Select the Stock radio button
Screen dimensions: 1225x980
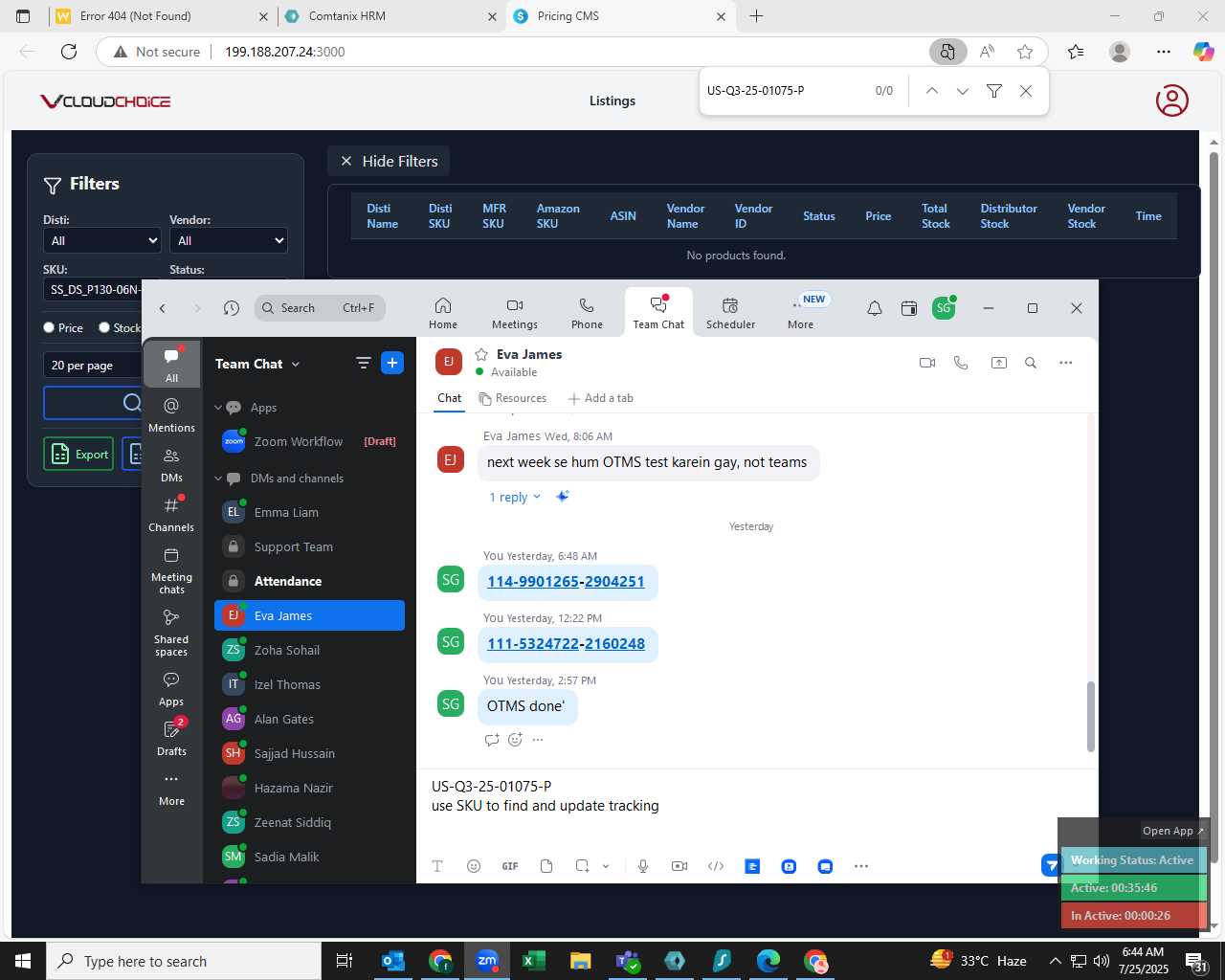click(x=104, y=327)
